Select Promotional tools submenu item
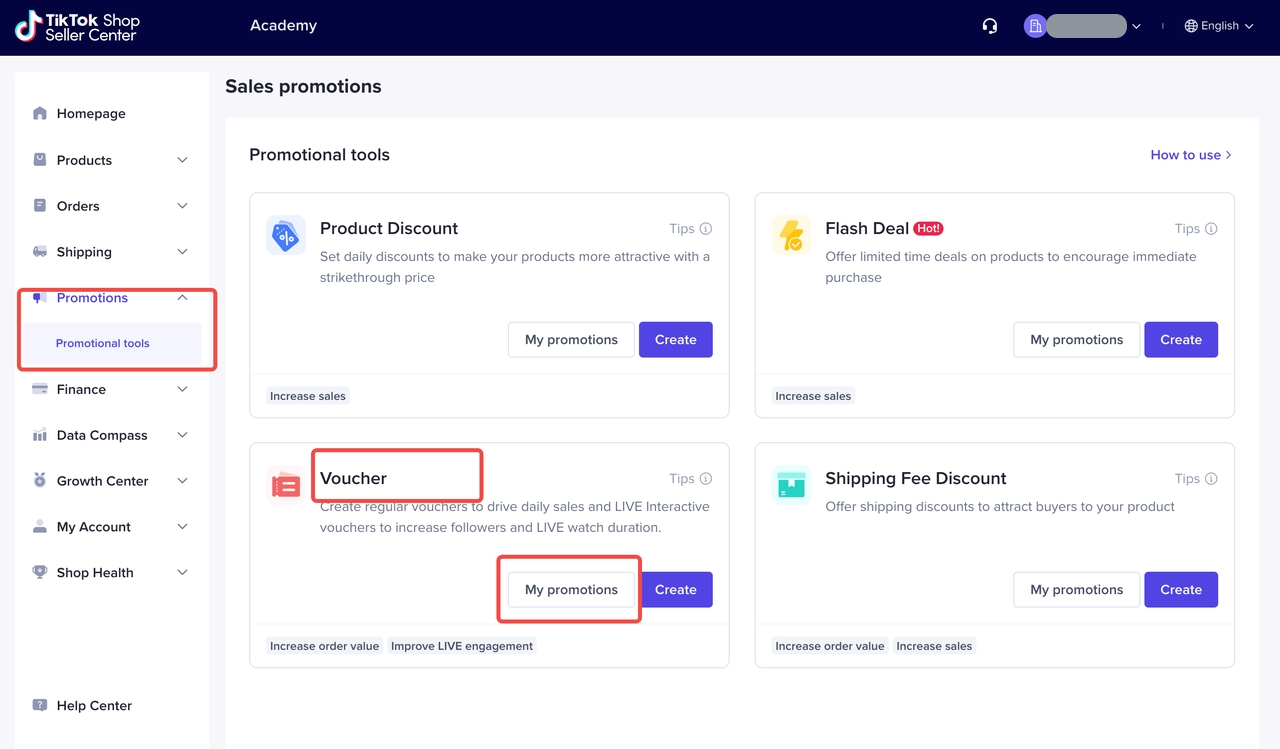Screen dimensions: 1280x749 [103, 343]
